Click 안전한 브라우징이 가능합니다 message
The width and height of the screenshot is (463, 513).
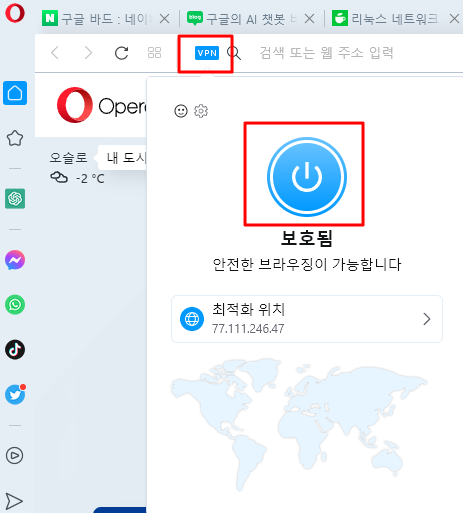(x=307, y=264)
